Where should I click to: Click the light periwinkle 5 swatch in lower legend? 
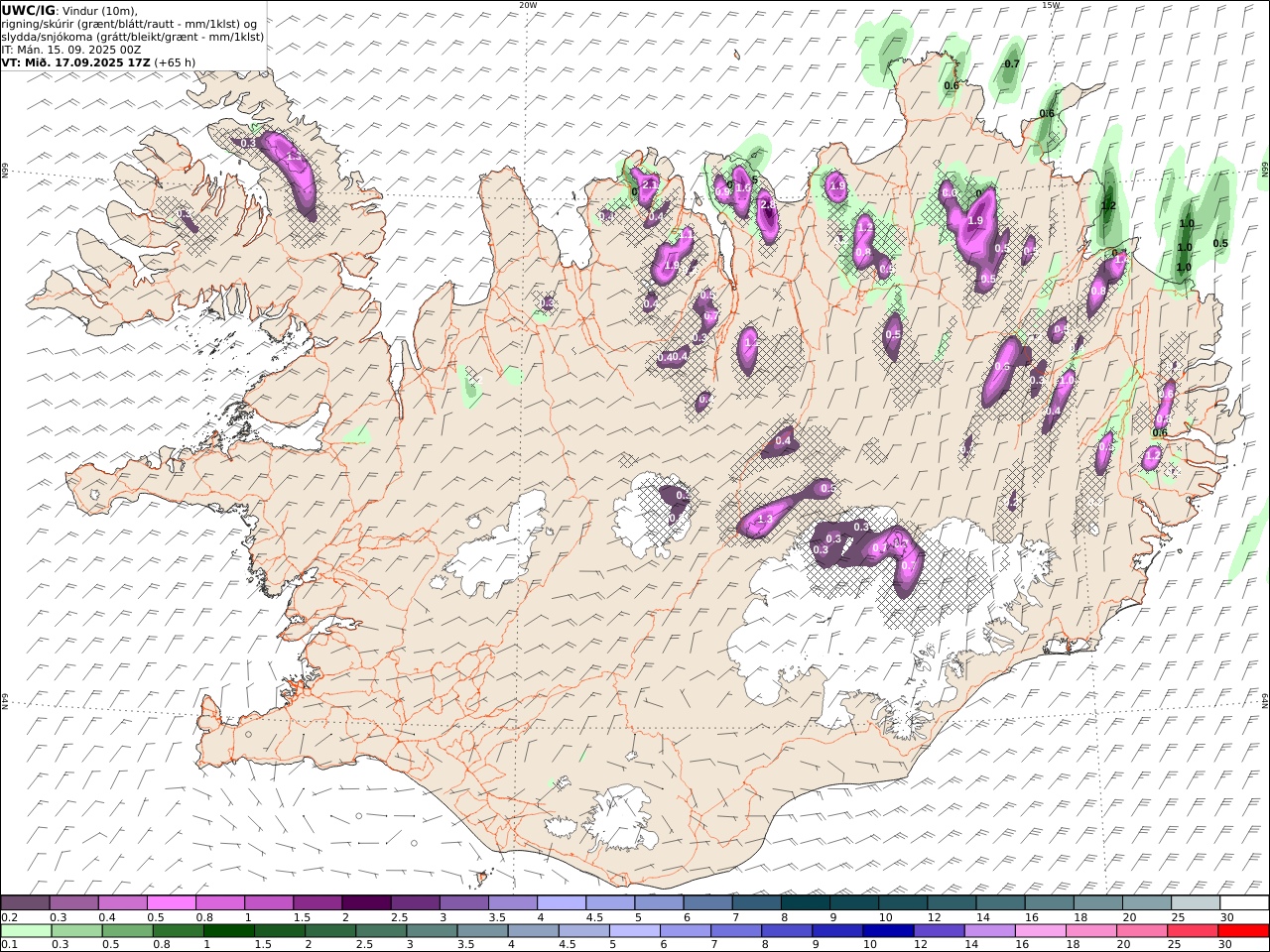(x=635, y=930)
